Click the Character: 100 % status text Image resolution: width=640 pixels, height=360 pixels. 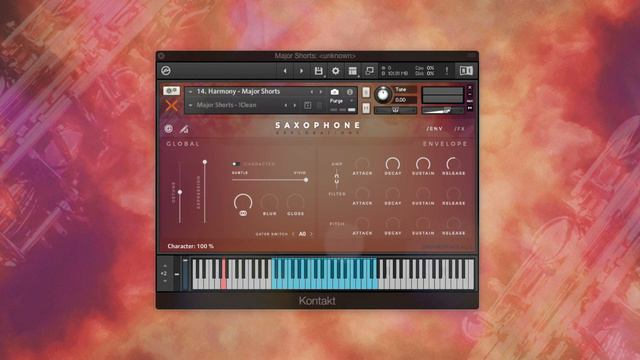[x=191, y=246]
